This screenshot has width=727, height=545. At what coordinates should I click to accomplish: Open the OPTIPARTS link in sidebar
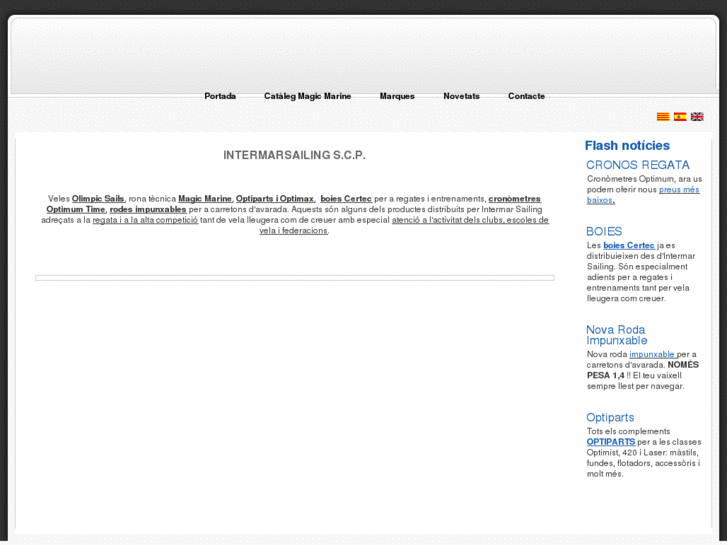coord(611,442)
